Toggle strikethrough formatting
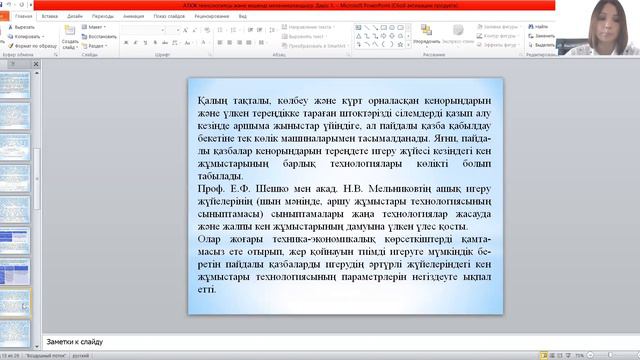The image size is (640, 360). pyautogui.click(x=165, y=42)
